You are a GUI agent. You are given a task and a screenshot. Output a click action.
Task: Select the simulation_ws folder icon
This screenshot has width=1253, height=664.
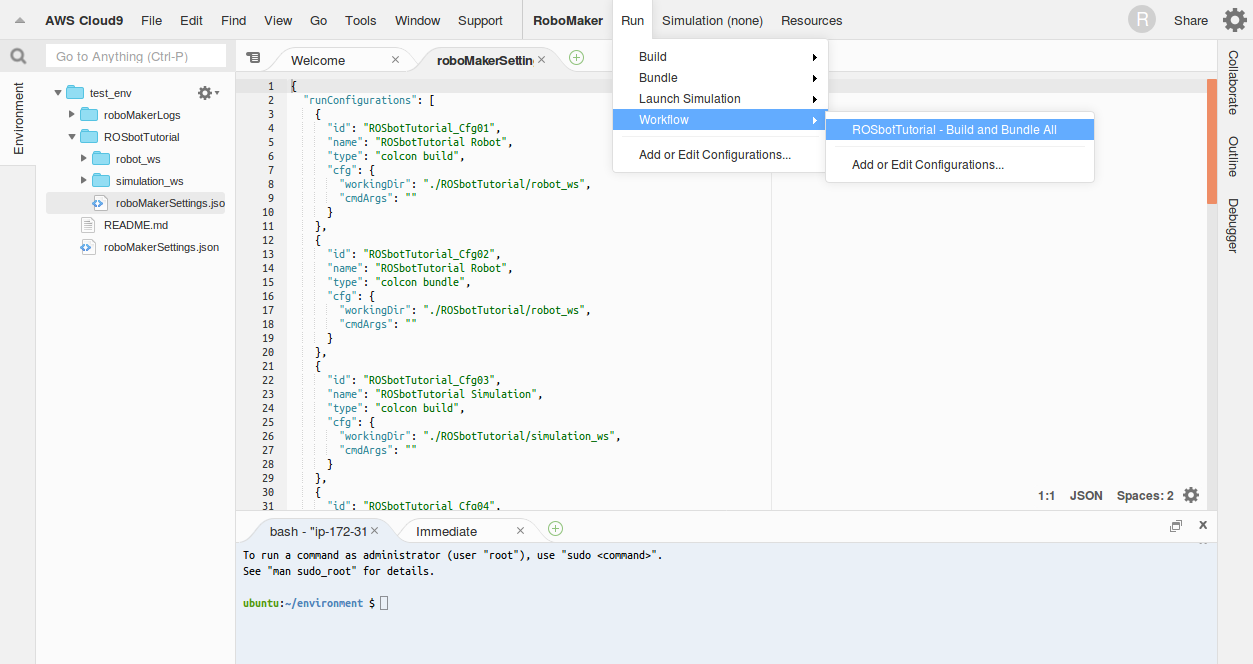click(x=100, y=181)
